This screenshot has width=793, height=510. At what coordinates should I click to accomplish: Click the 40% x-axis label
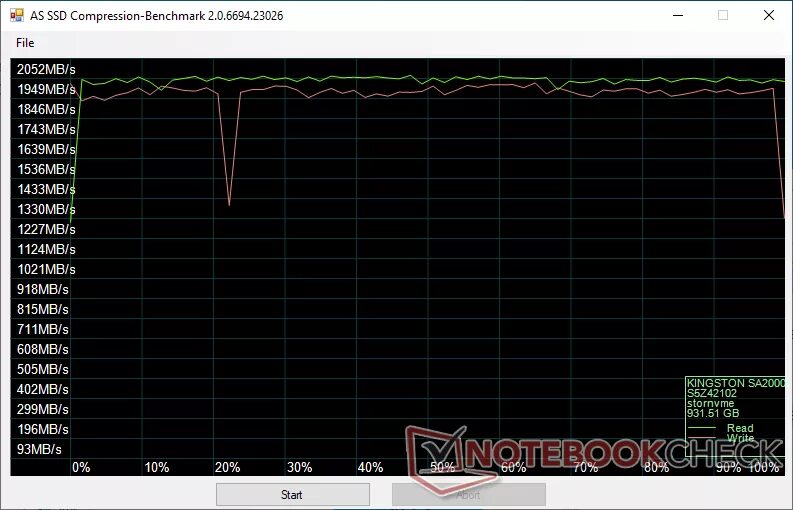(x=370, y=468)
